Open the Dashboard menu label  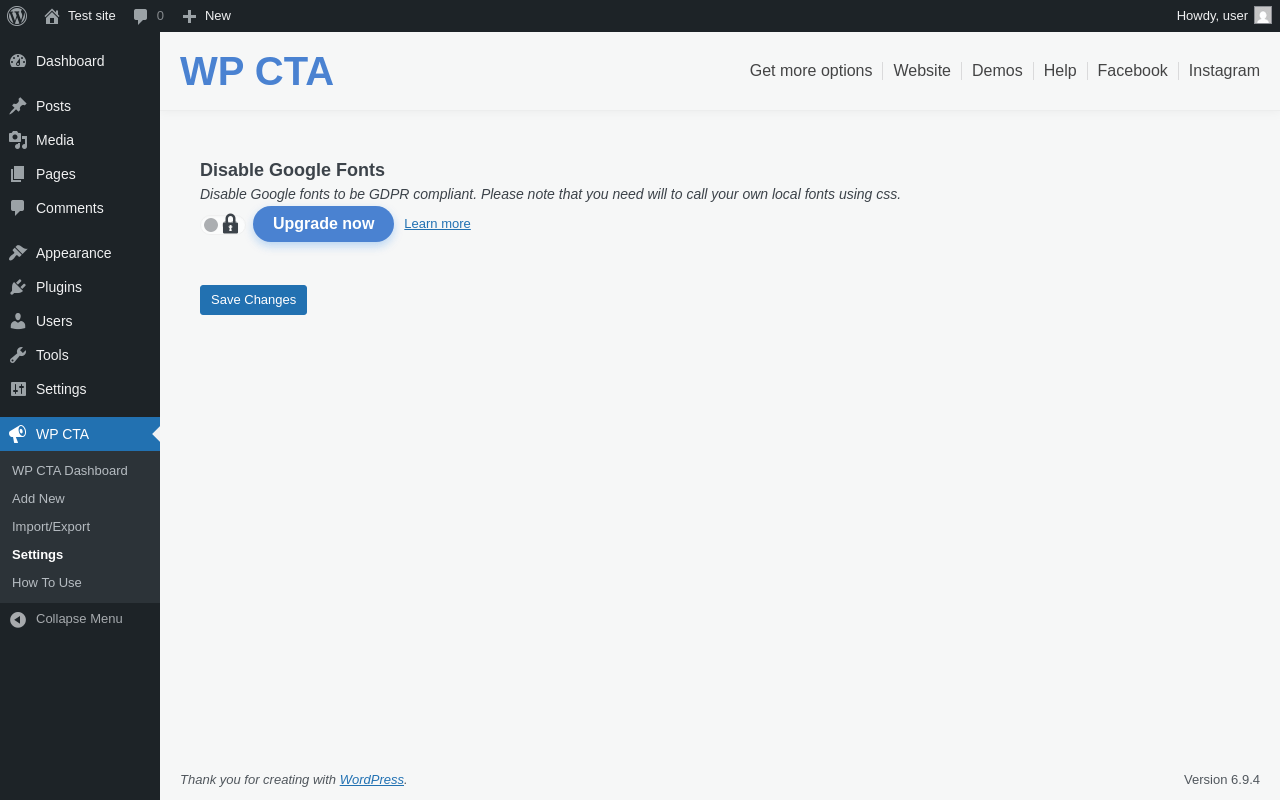click(70, 61)
